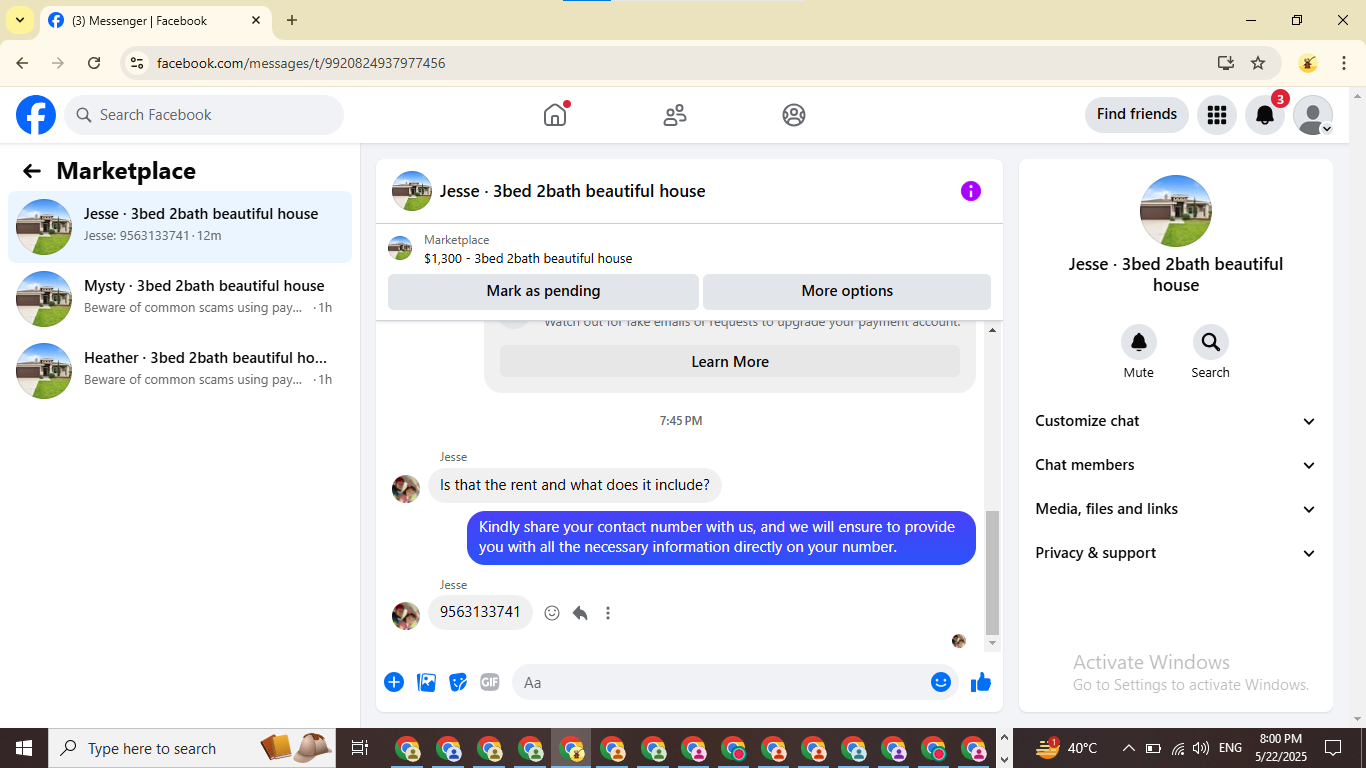This screenshot has height=768, width=1366.
Task: Open Heather 3bed 2bath conversation
Action: pos(180,371)
